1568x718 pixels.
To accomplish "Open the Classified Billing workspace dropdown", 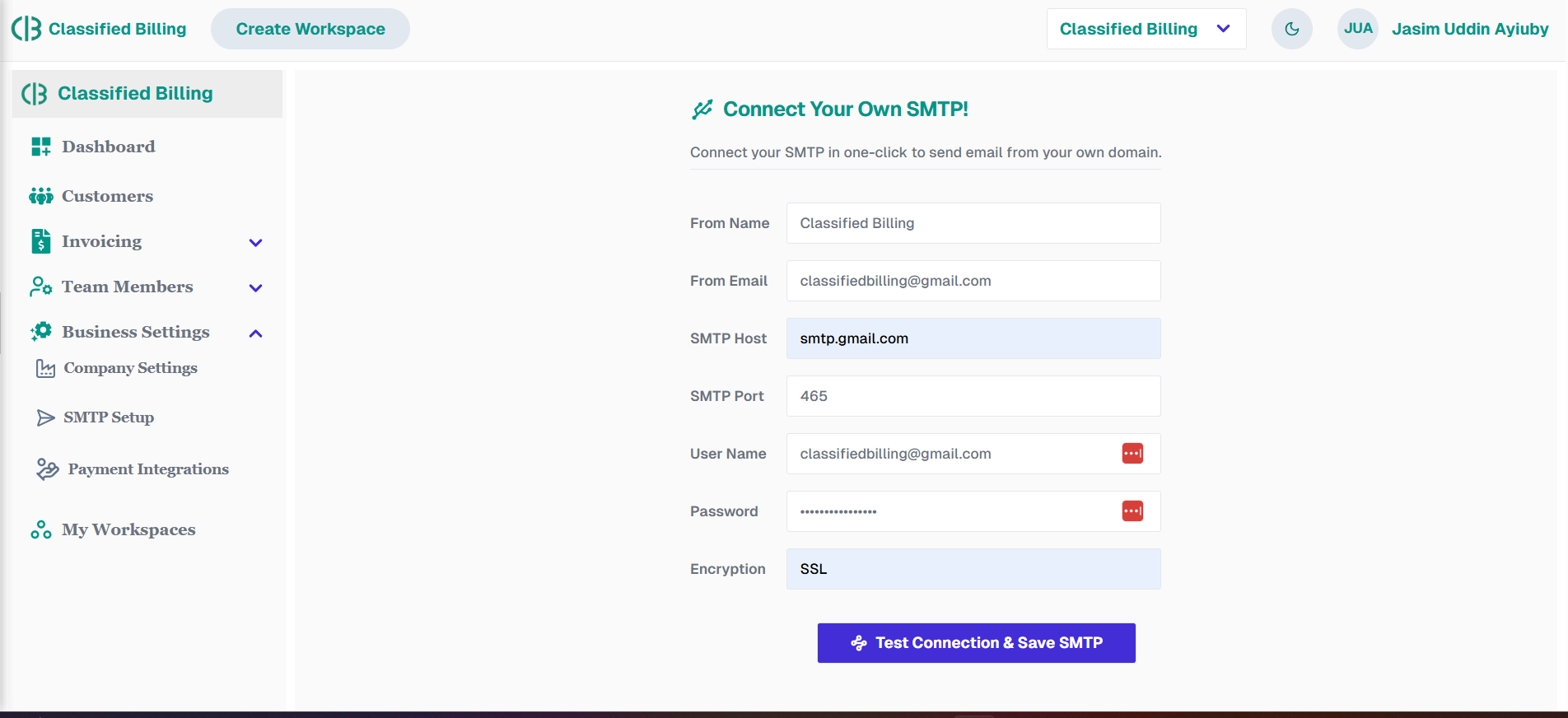I will click(1146, 29).
